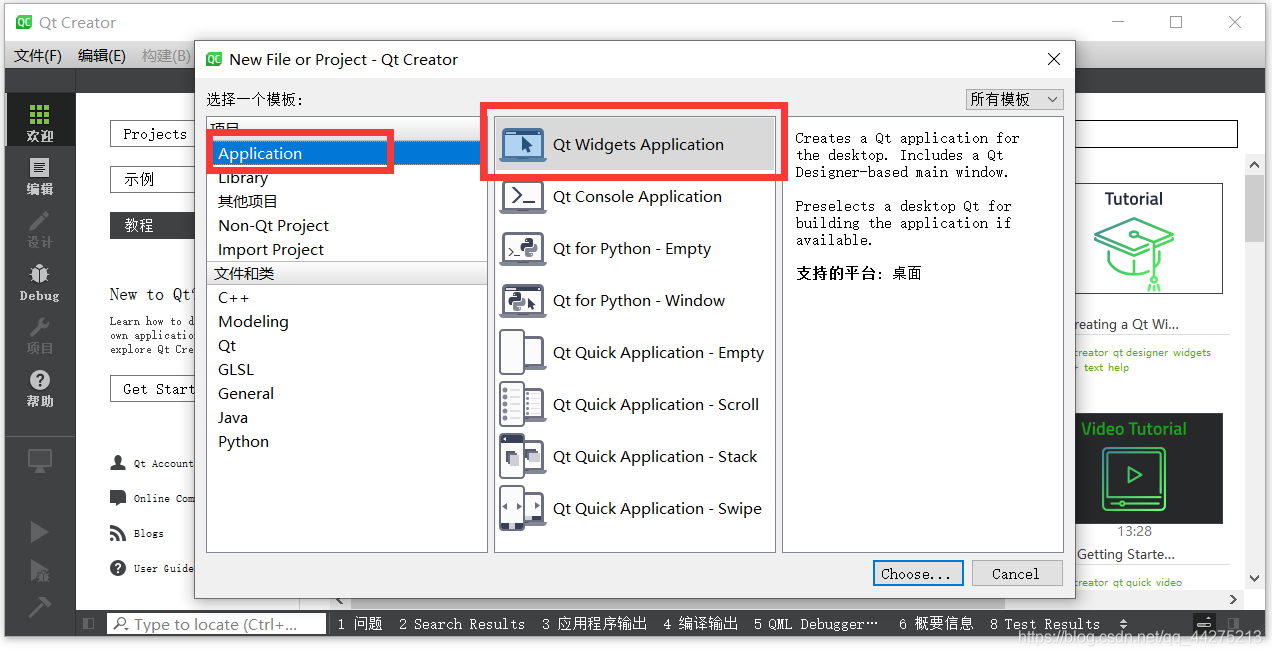Open the Welcome (欢迎) mode in sidebar

coord(40,122)
